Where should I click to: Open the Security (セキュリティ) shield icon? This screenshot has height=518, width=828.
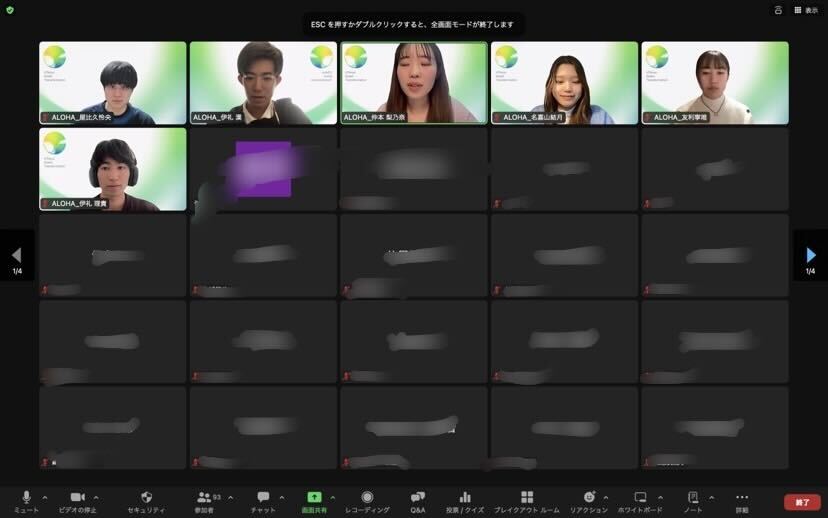click(x=146, y=497)
